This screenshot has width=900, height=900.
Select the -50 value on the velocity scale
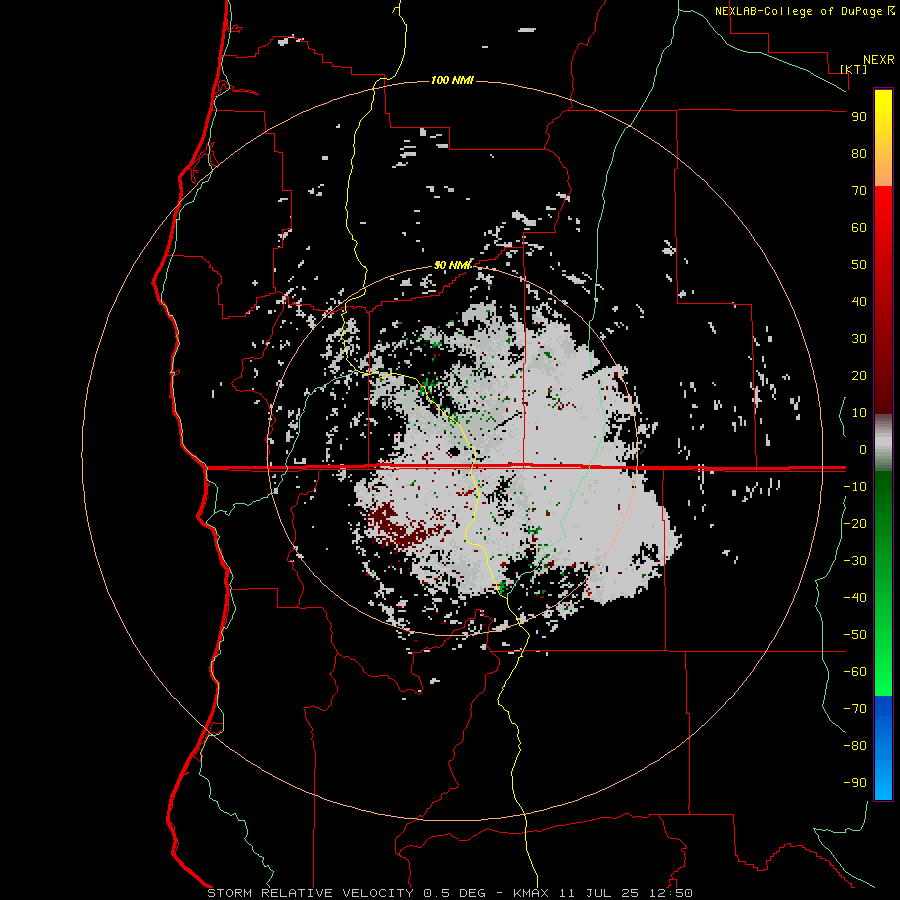[855, 635]
